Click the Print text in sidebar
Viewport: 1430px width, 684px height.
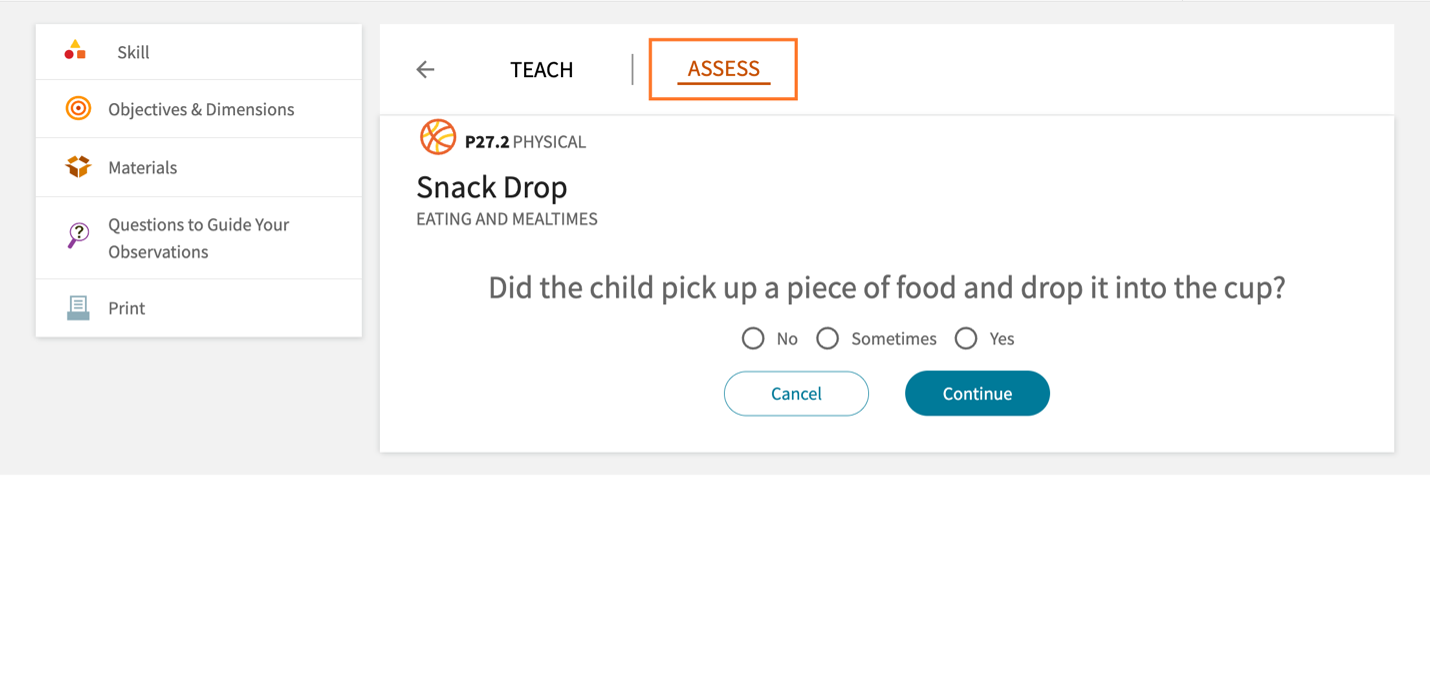[127, 308]
